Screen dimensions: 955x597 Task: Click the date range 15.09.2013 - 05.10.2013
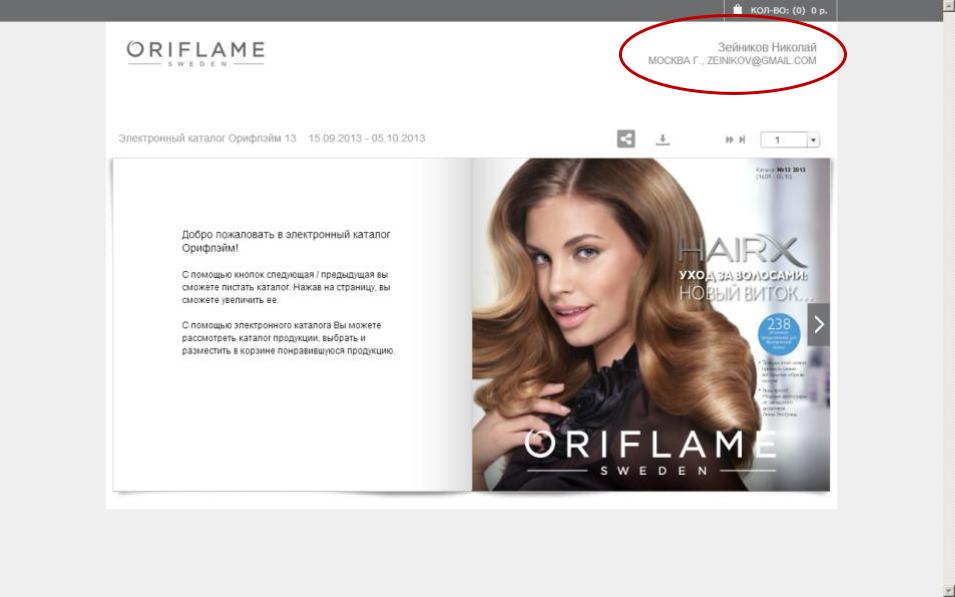(x=367, y=138)
